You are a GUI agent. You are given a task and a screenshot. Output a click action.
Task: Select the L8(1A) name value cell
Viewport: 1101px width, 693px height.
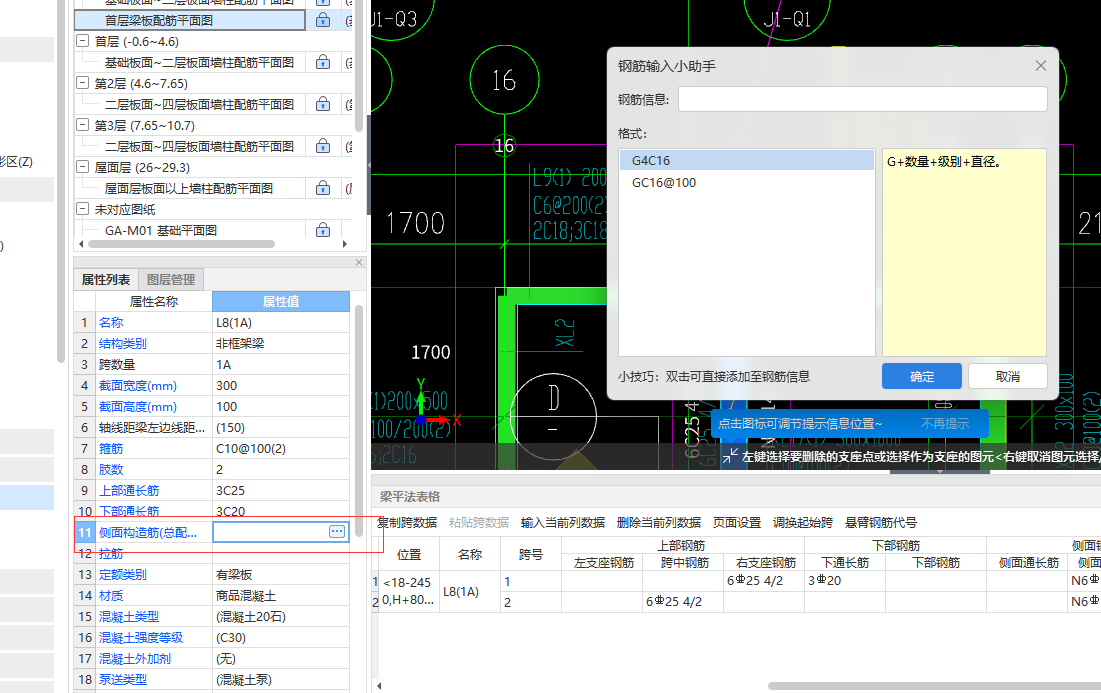pos(281,322)
